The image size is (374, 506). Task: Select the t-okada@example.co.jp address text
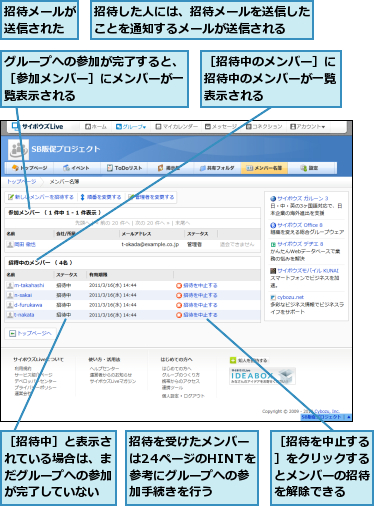(x=150, y=244)
